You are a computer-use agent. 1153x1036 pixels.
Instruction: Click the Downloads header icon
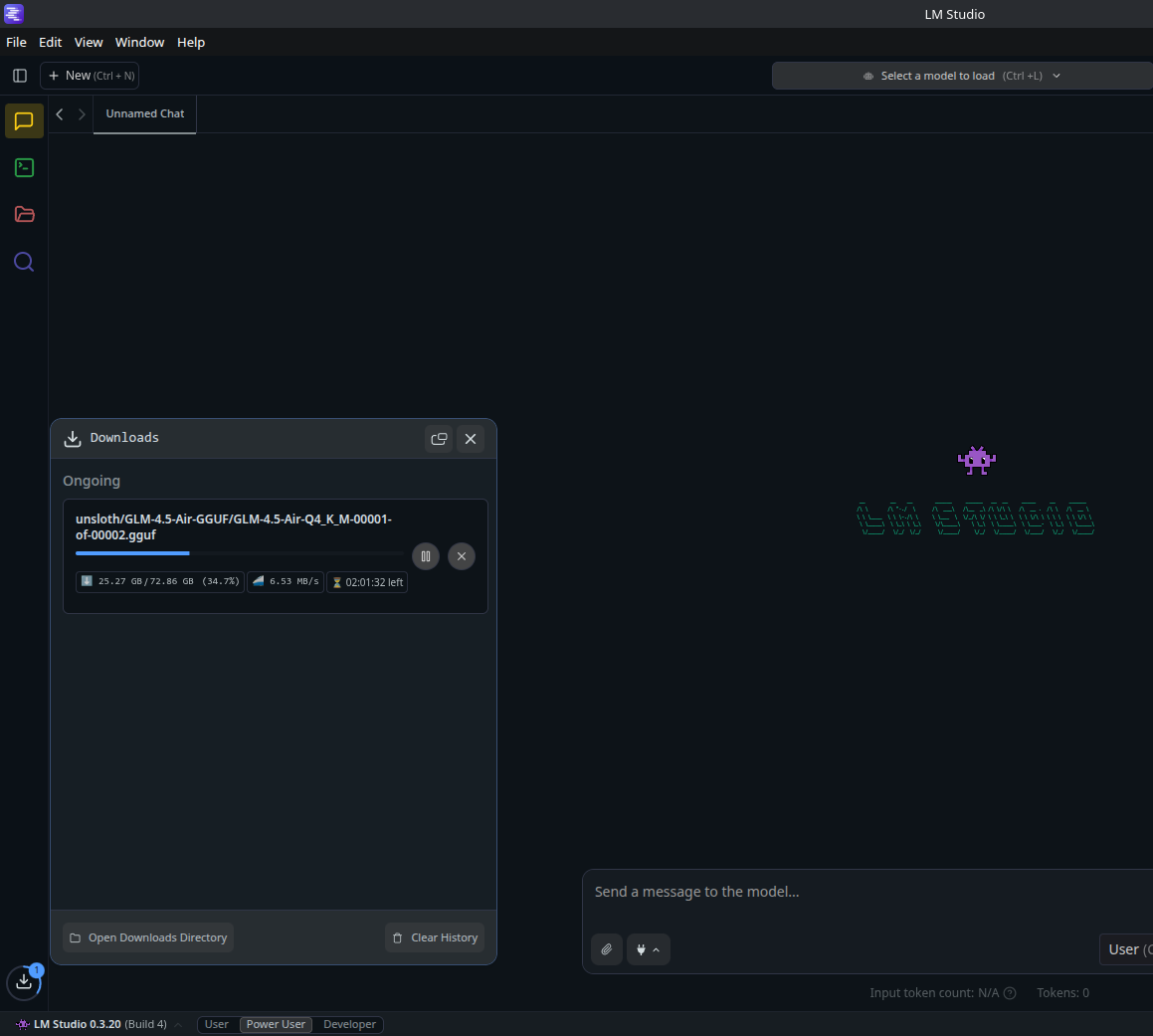pos(72,439)
